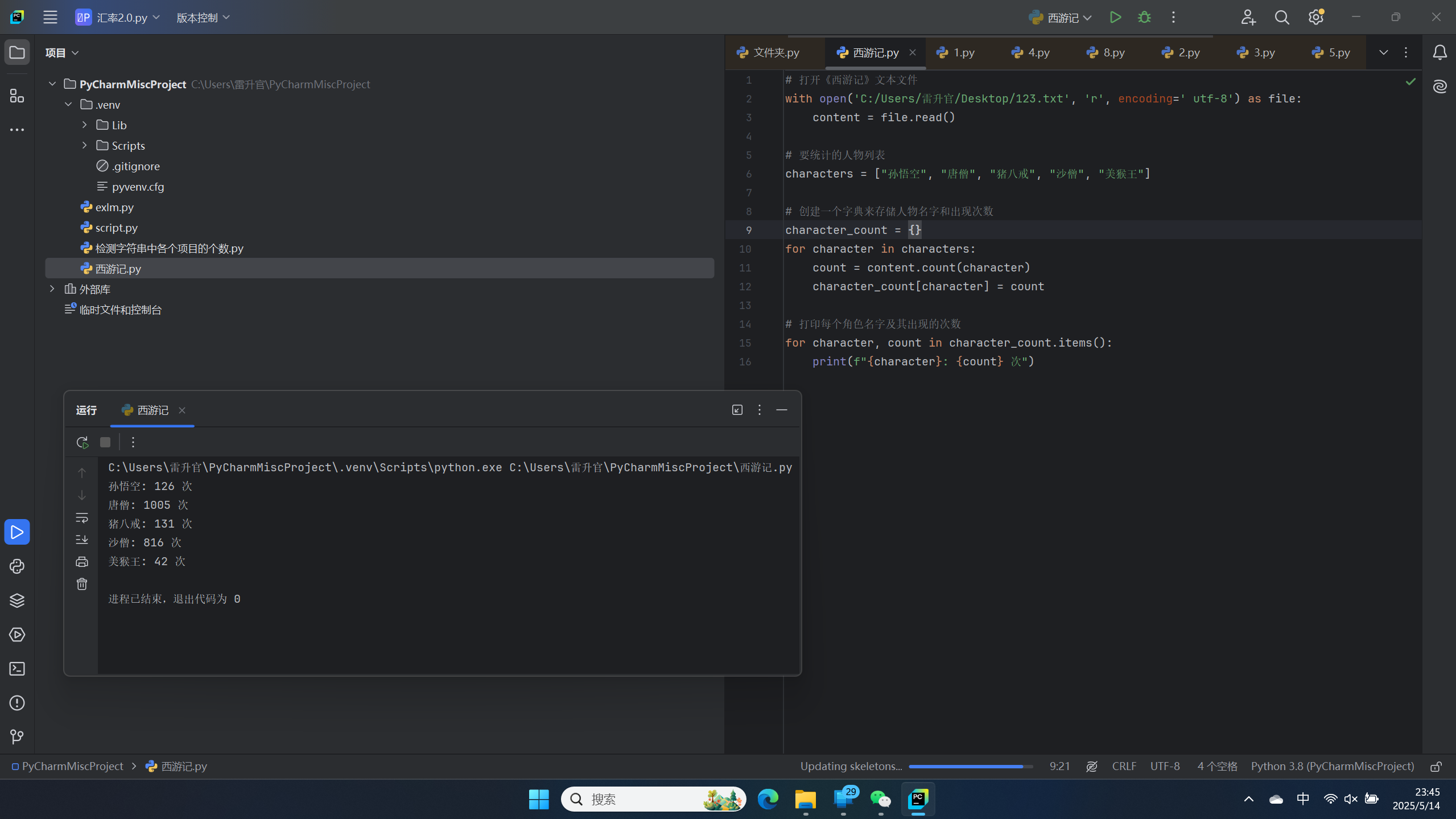Toggle soft-wrap in the run console
This screenshot has width=1456, height=819.
coord(82,518)
